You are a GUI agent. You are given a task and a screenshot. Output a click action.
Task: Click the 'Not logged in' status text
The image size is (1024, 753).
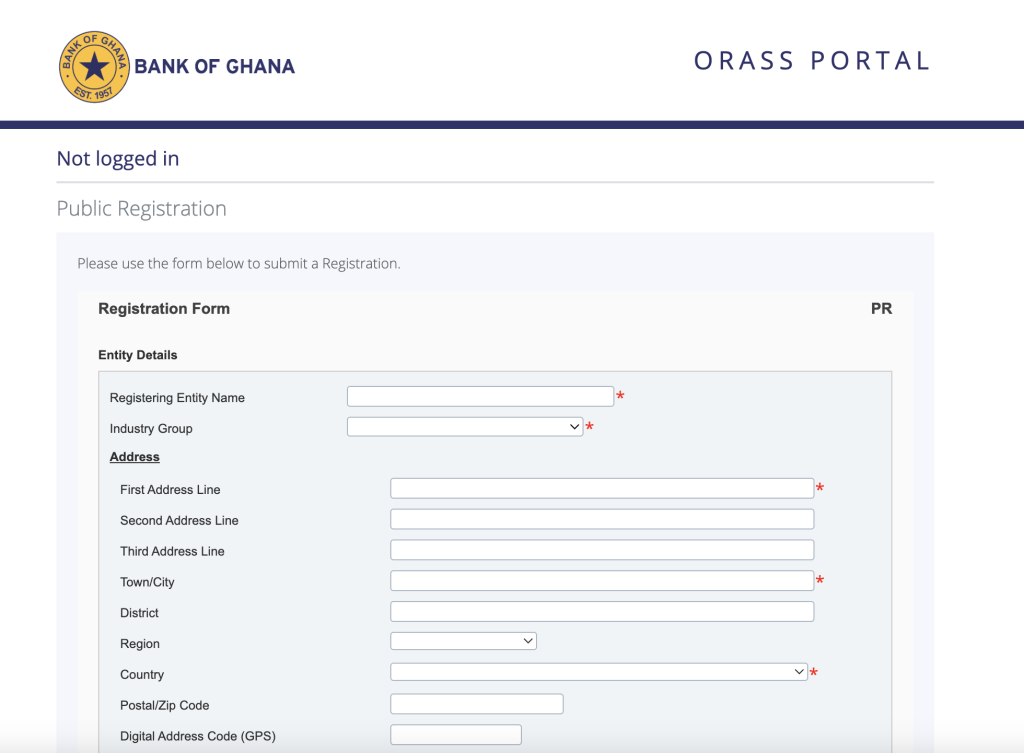point(118,159)
